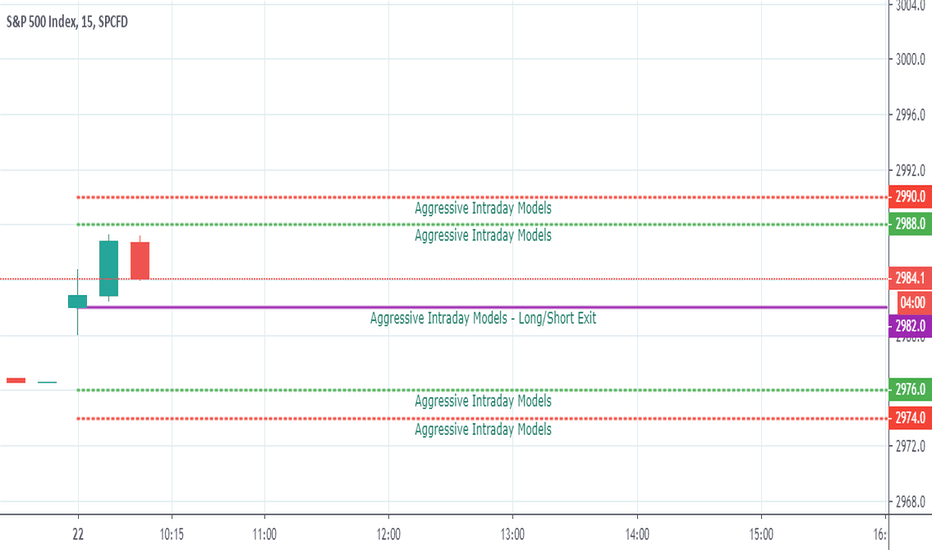The height and width of the screenshot is (550, 932).
Task: Click the S&P 500 Index chart title
Action: tap(67, 22)
